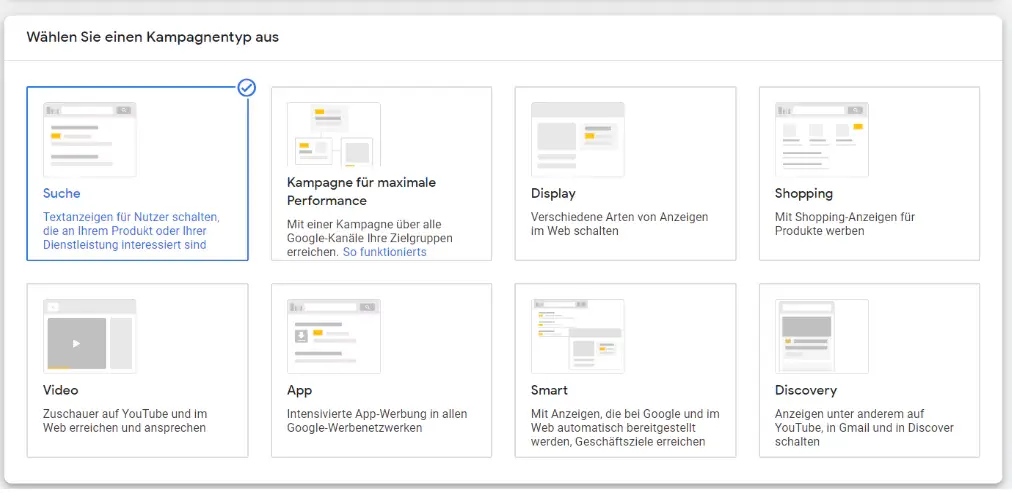Viewport: 1012px width, 493px height.
Task: Click the Display campaign illustration icon
Action: click(x=577, y=139)
